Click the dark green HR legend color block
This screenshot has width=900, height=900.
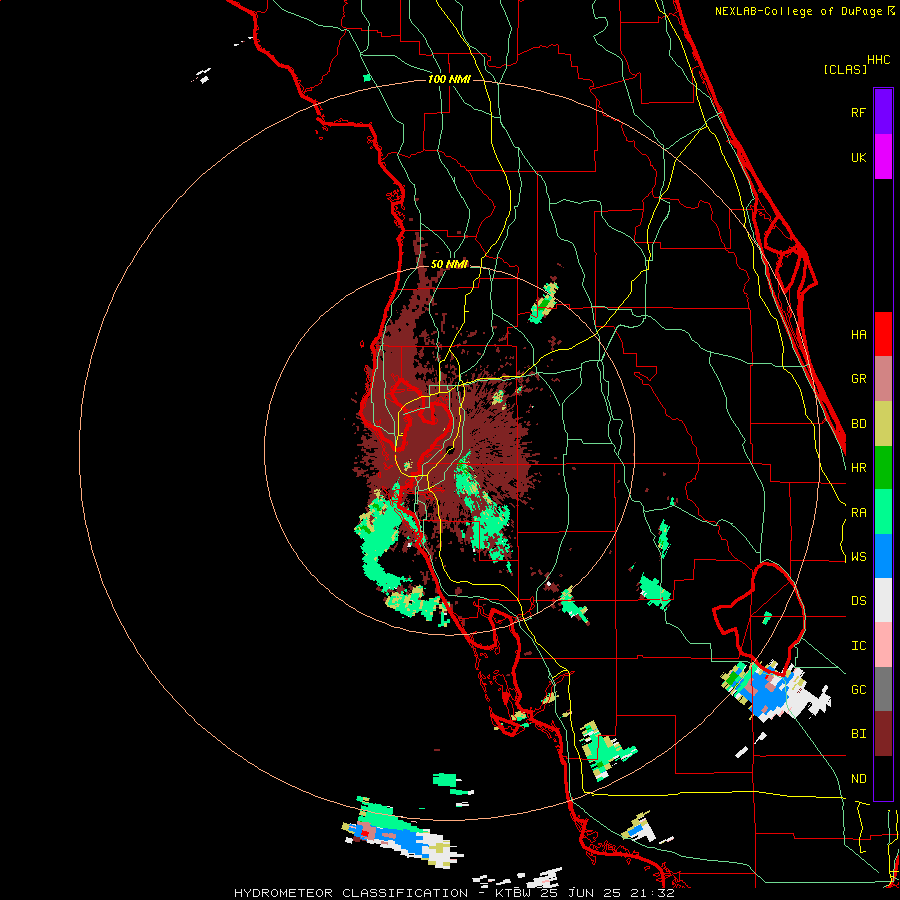(x=883, y=468)
